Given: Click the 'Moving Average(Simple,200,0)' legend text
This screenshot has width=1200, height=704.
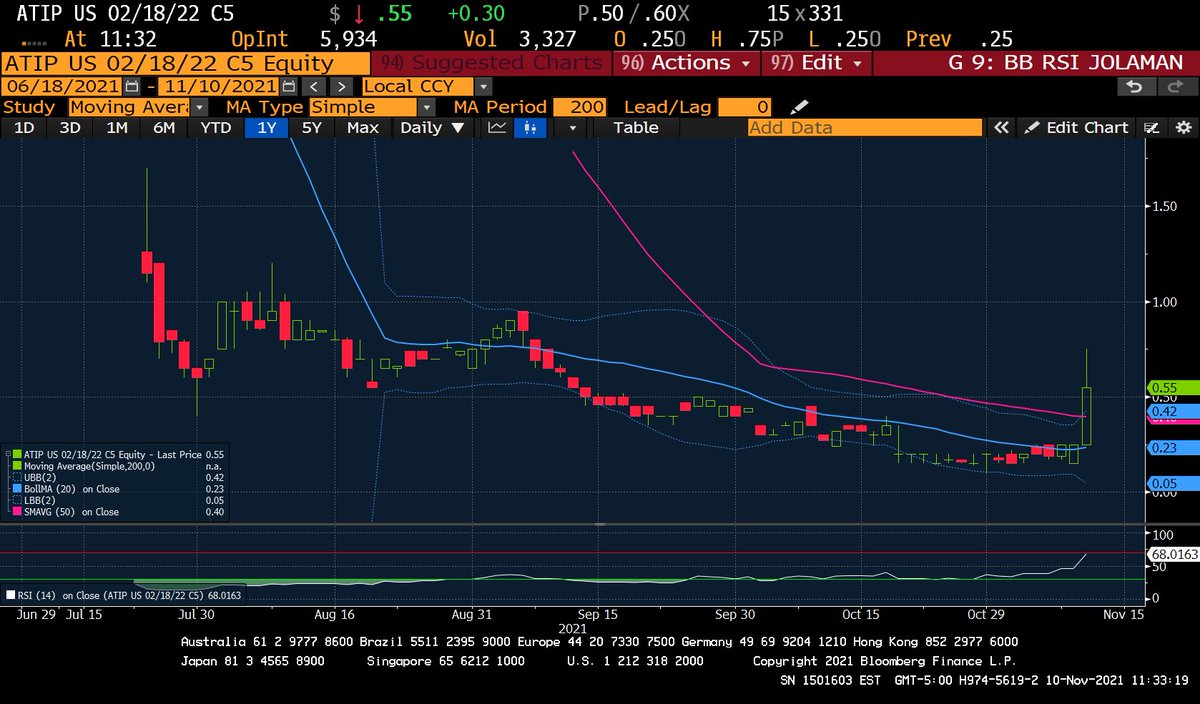Looking at the screenshot, I should (87, 465).
